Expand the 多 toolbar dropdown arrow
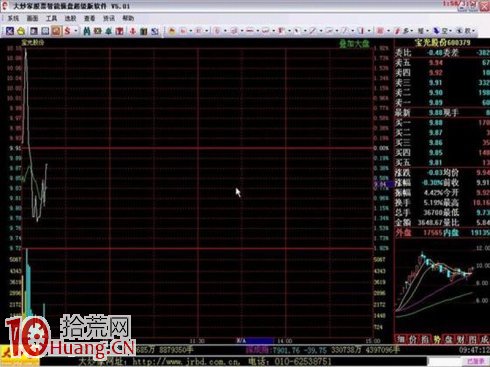Viewport: 490px width, 367px height. [412, 31]
